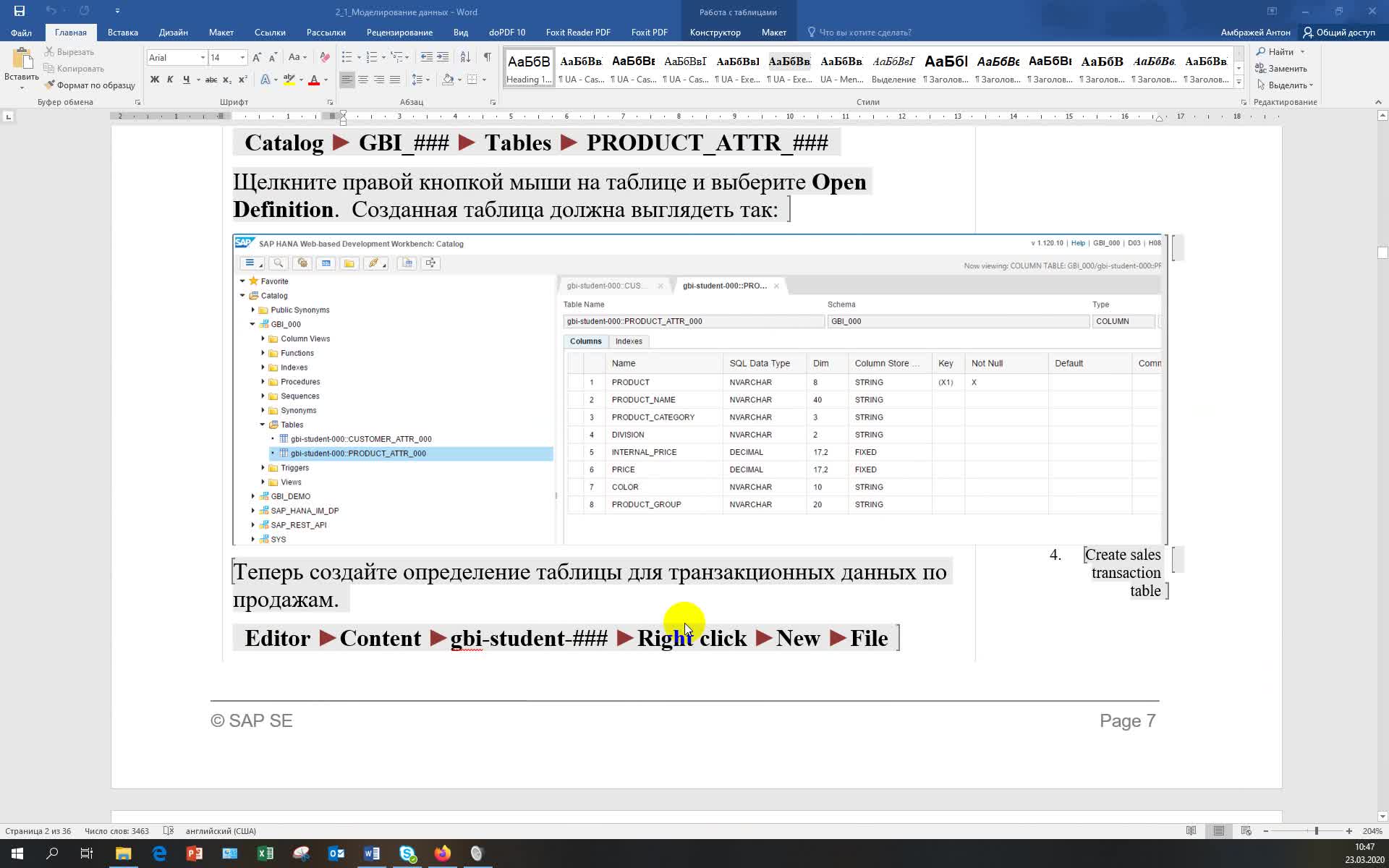
Task: Open Firefox from the Windows taskbar
Action: tap(442, 854)
